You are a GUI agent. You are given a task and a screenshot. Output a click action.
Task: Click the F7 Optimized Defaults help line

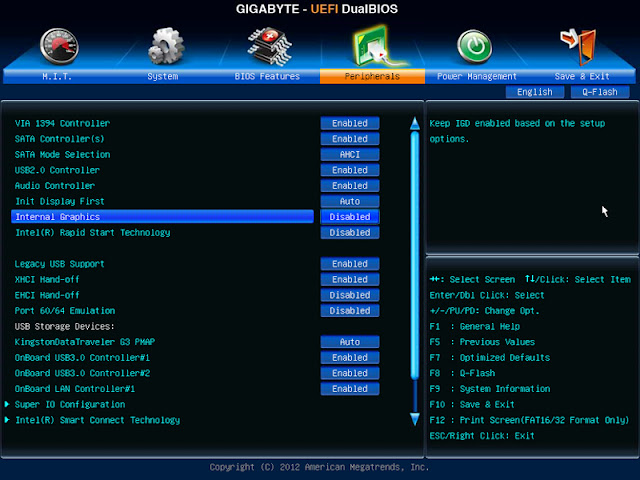pos(490,358)
